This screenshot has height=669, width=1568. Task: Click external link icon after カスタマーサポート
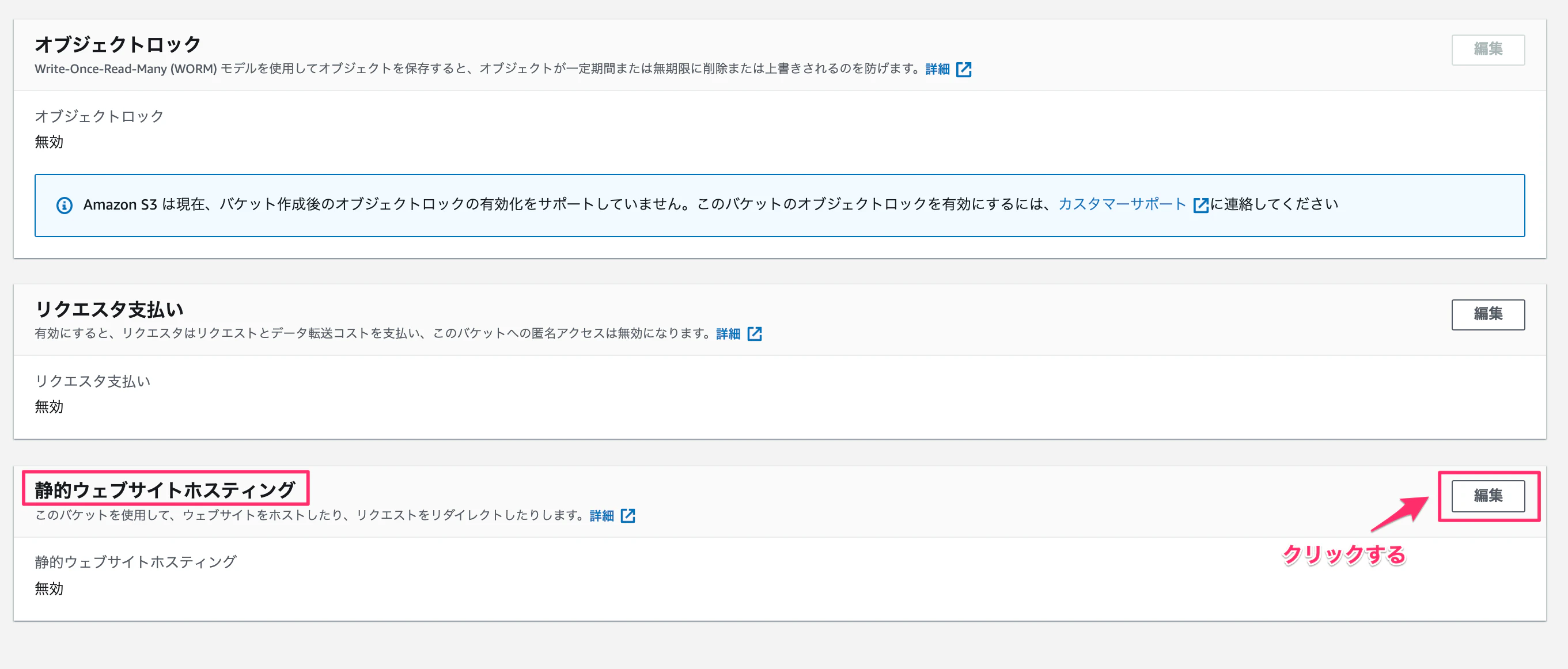1200,205
